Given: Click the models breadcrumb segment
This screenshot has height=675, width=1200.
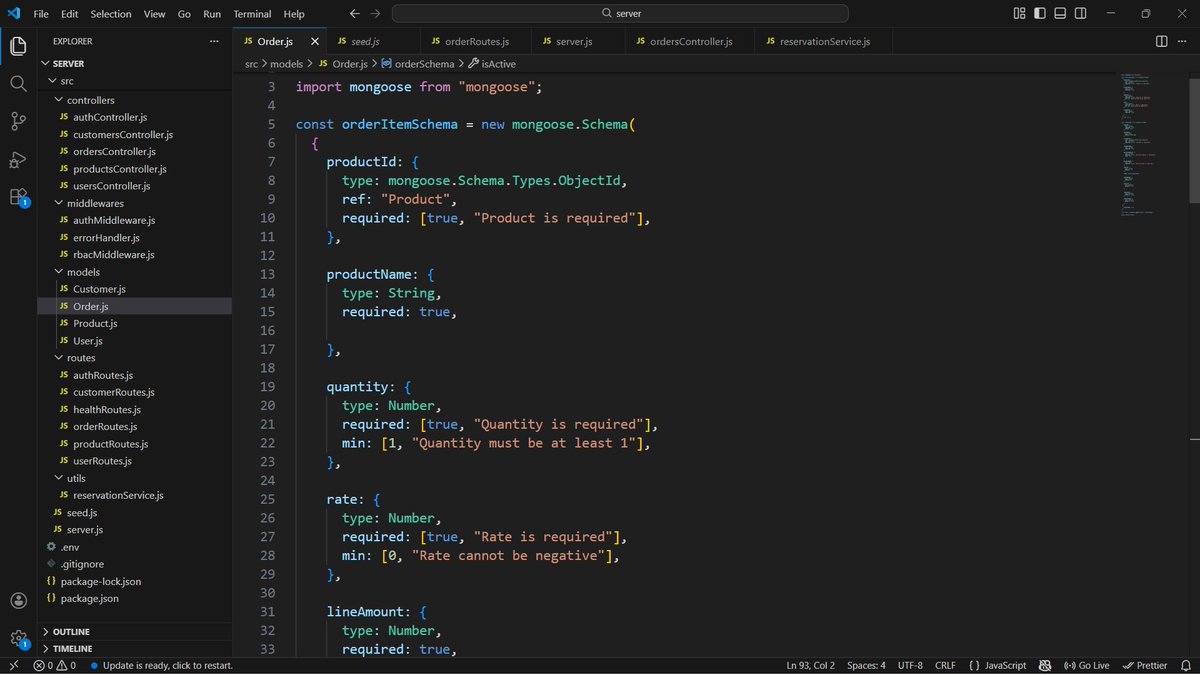Looking at the screenshot, I should click(x=286, y=63).
